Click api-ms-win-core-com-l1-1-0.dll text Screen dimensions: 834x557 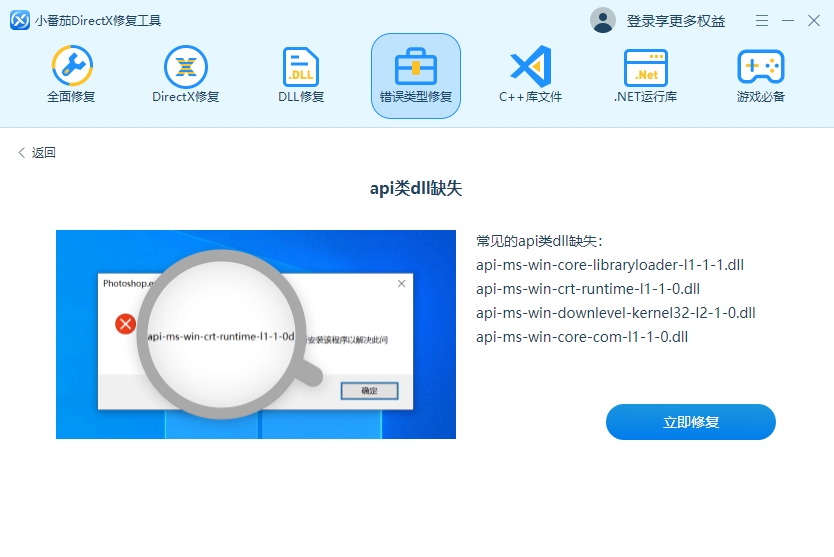(x=582, y=337)
